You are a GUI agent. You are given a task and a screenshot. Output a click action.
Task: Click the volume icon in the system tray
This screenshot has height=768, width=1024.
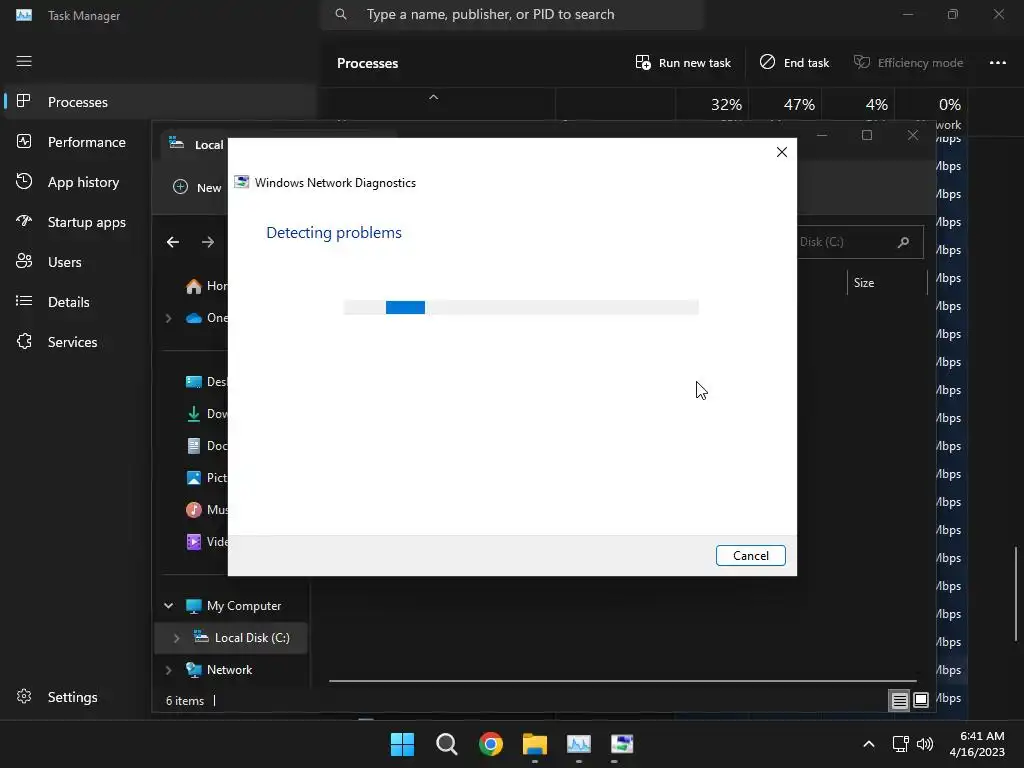point(925,744)
